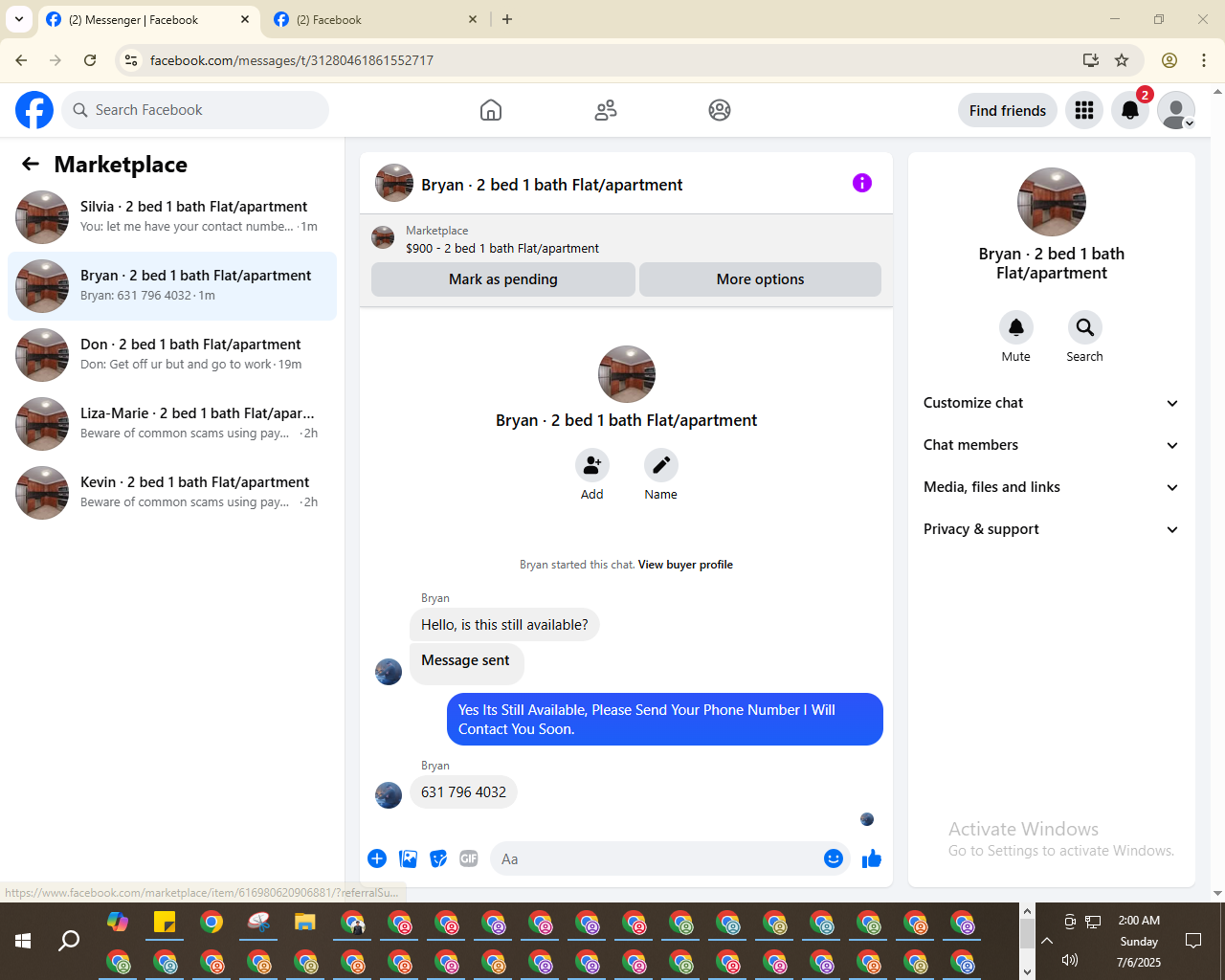Click Mark as pending button
Image resolution: width=1225 pixels, height=980 pixels.
click(503, 279)
